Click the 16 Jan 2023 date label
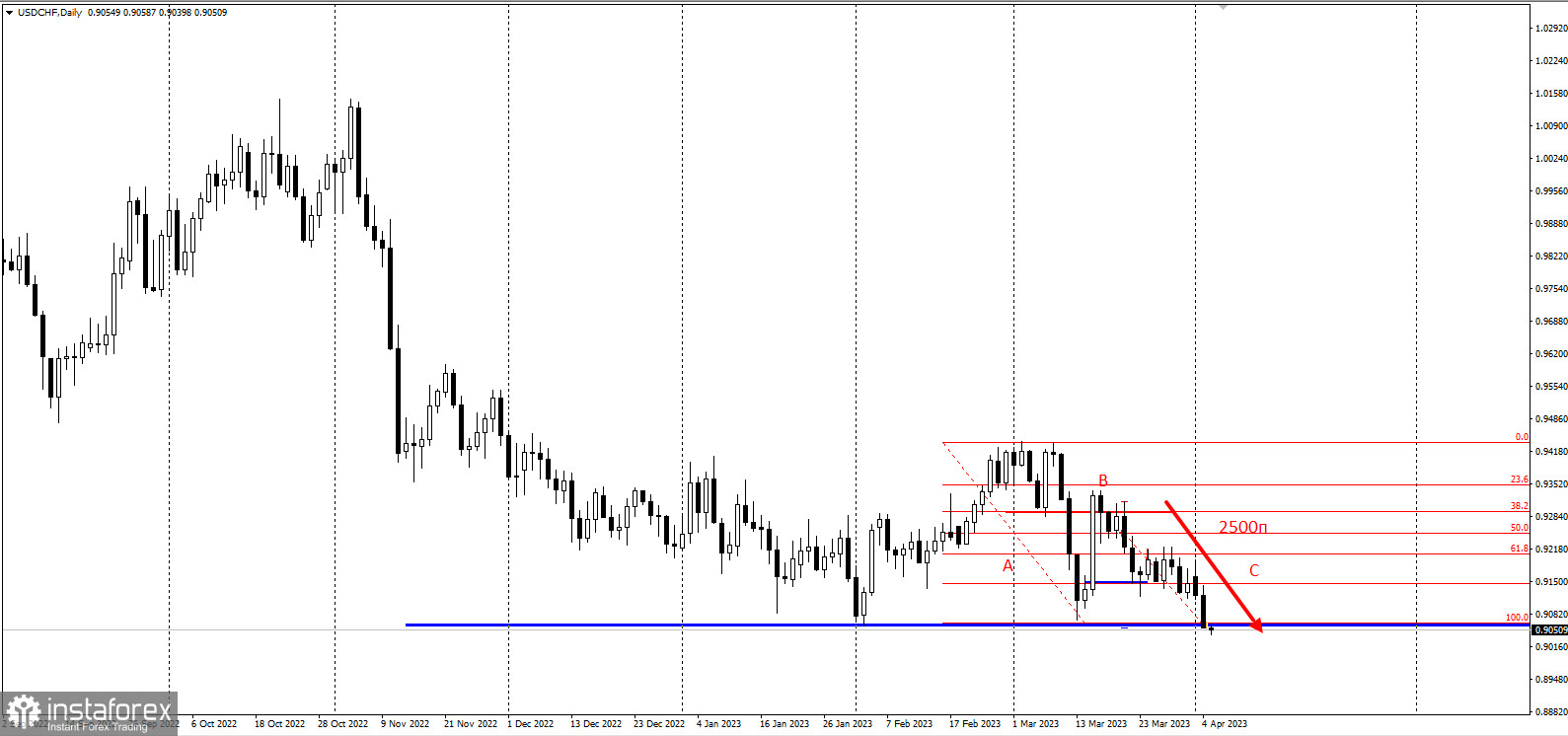The image size is (1568, 736). (784, 724)
